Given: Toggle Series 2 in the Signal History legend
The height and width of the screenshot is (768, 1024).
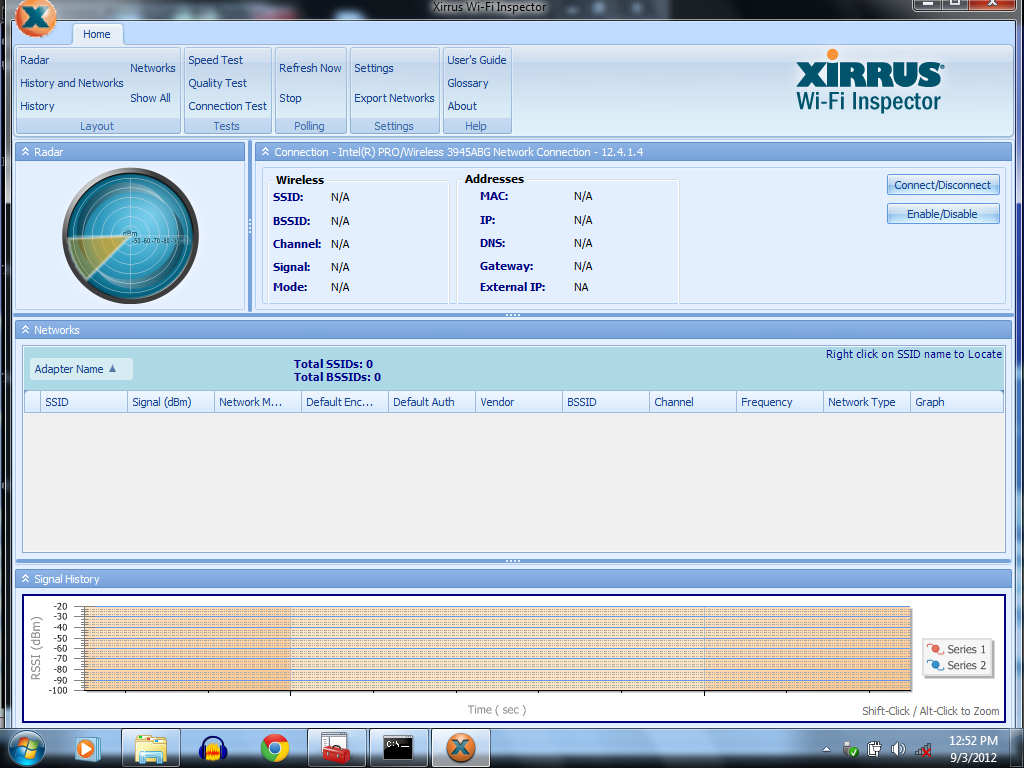Looking at the screenshot, I should point(938,665).
